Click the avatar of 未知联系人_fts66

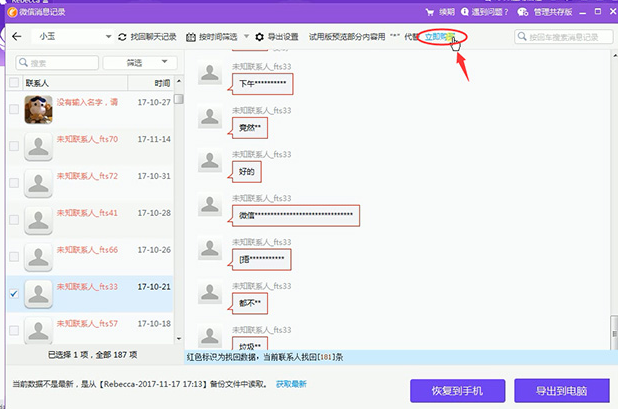point(38,257)
